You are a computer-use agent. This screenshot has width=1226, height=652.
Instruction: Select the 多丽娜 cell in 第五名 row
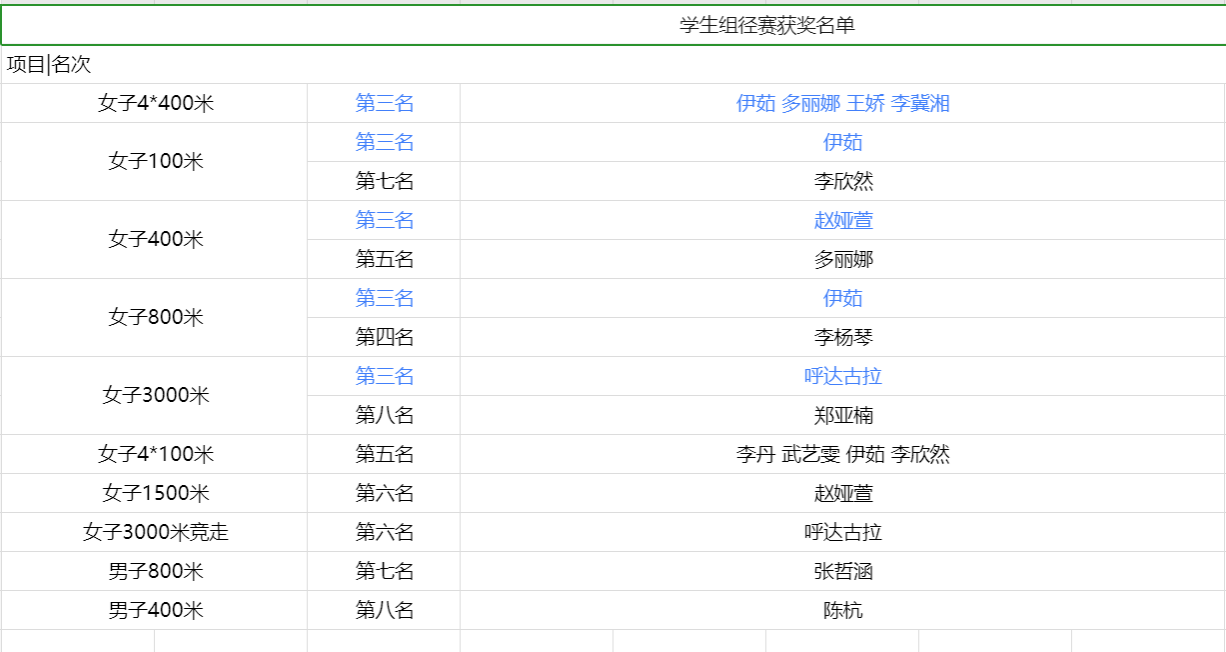tap(842, 259)
